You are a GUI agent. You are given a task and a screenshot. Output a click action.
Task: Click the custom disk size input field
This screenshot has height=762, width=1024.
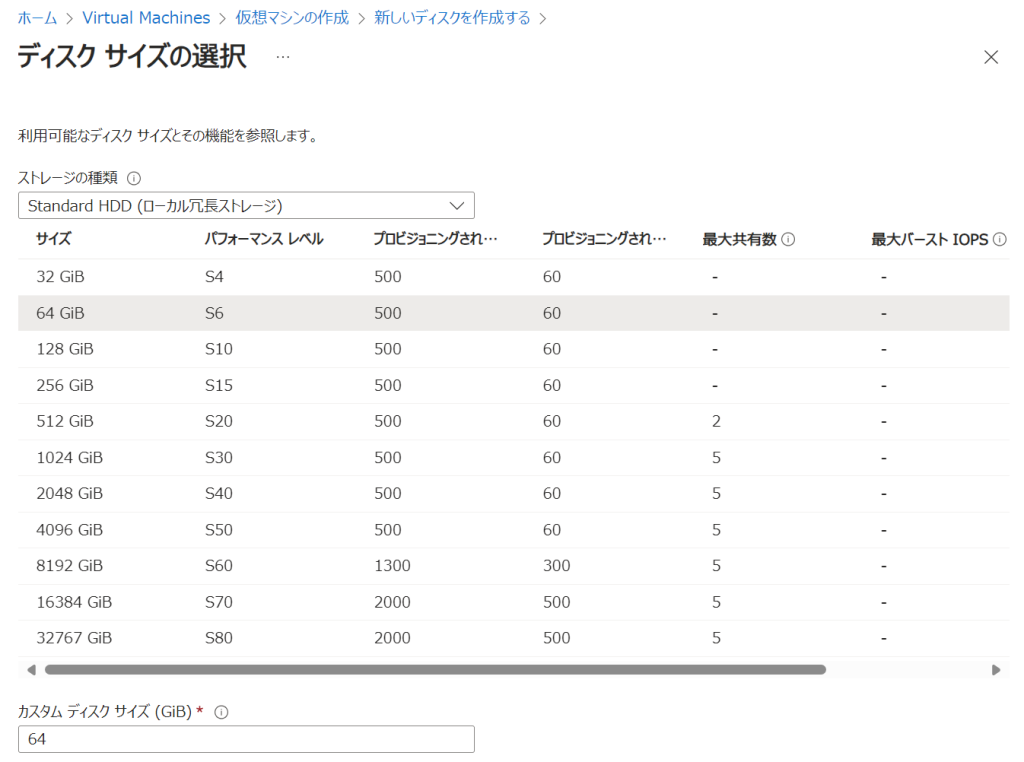pos(246,739)
